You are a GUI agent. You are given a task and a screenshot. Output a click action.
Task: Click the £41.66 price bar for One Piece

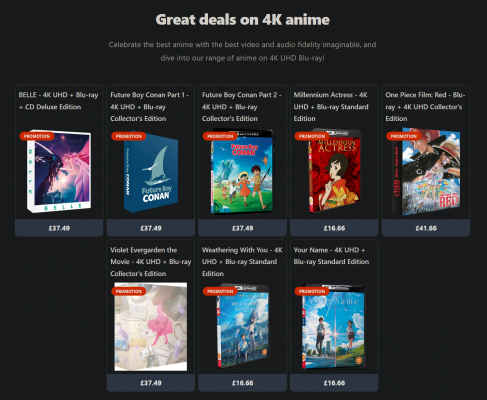click(x=426, y=228)
